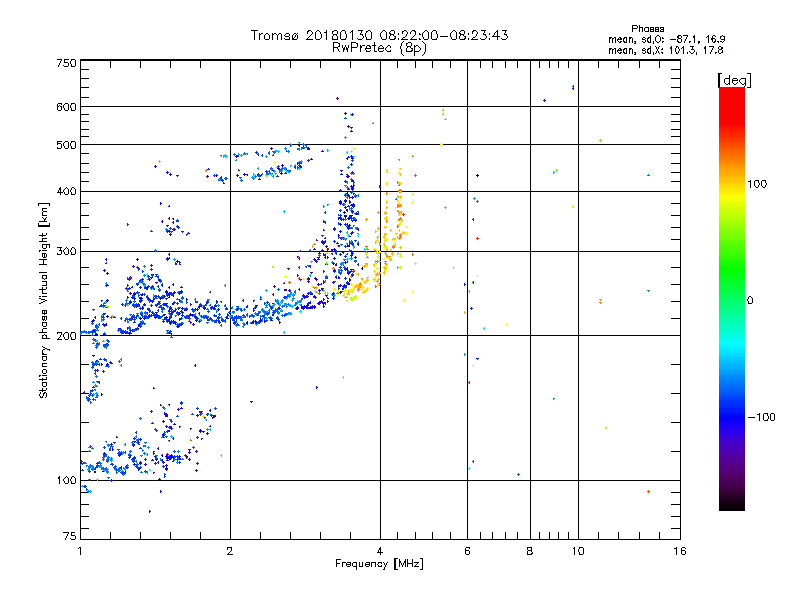Screen dimensions: 800x600
Task: Click the plot title 'Tromsø 20180130 08:22:00-08:23:43'
Action: click(379, 35)
